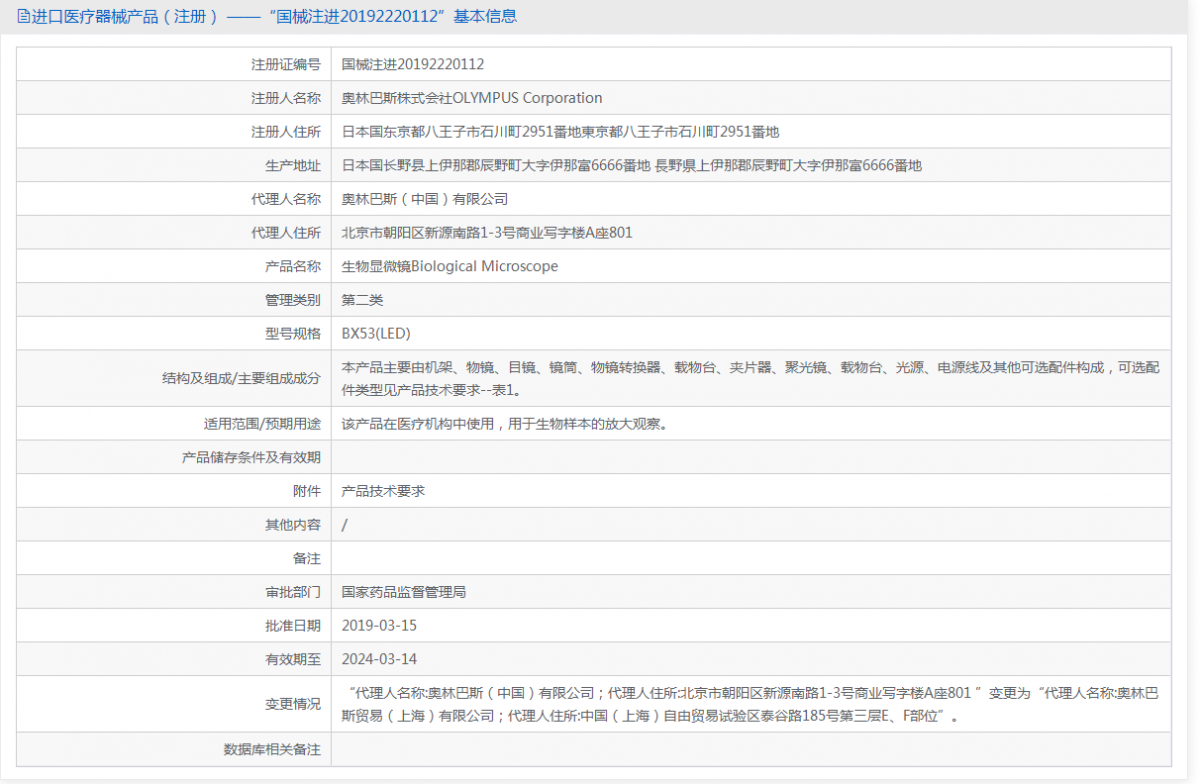This screenshot has width=1200, height=784.
Task: Select the 适用范围/预期用途 label
Action: 262,423
